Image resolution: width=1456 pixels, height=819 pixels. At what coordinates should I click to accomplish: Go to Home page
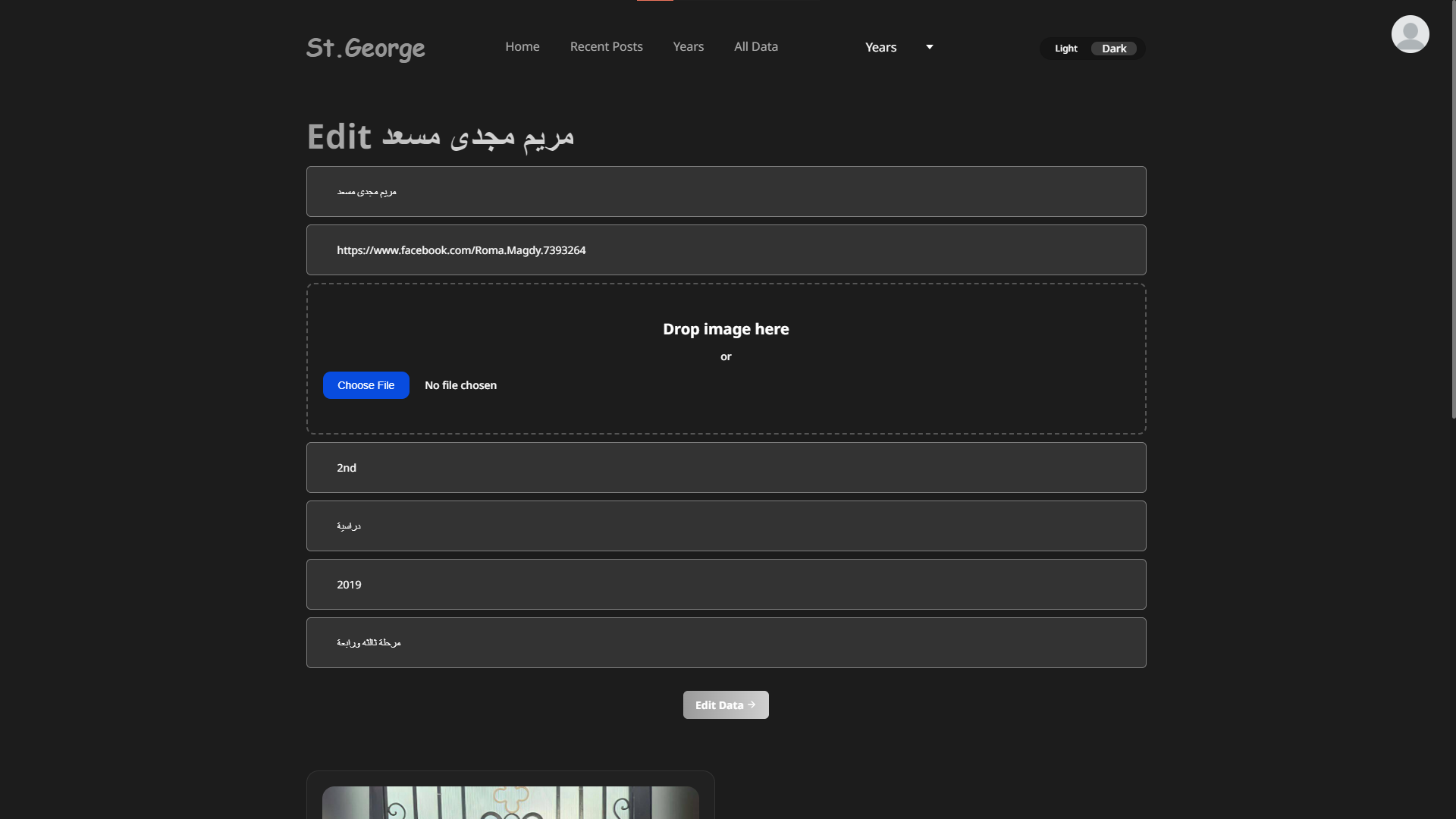[x=522, y=46]
